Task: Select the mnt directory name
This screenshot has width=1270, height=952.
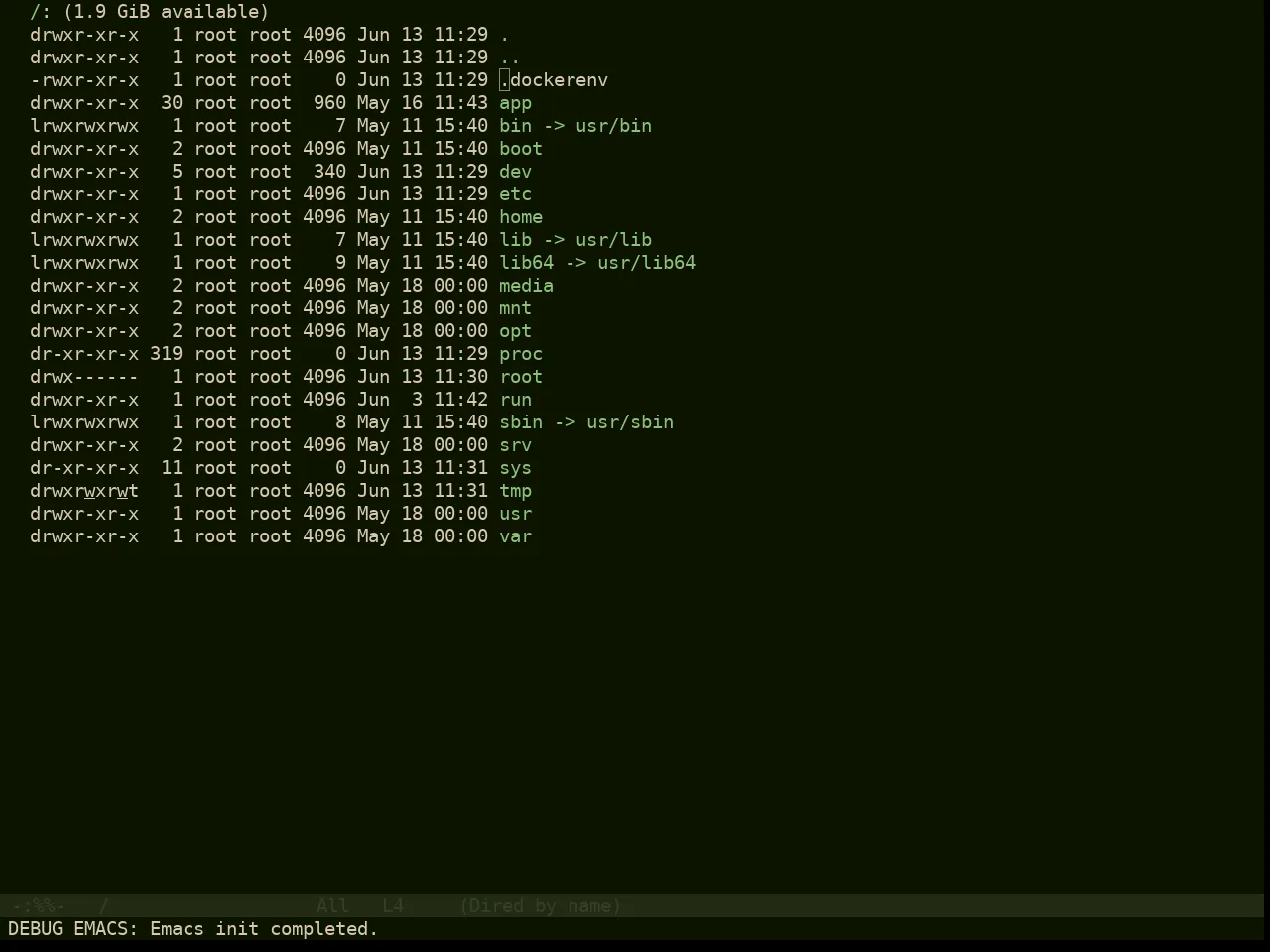Action: (x=515, y=308)
